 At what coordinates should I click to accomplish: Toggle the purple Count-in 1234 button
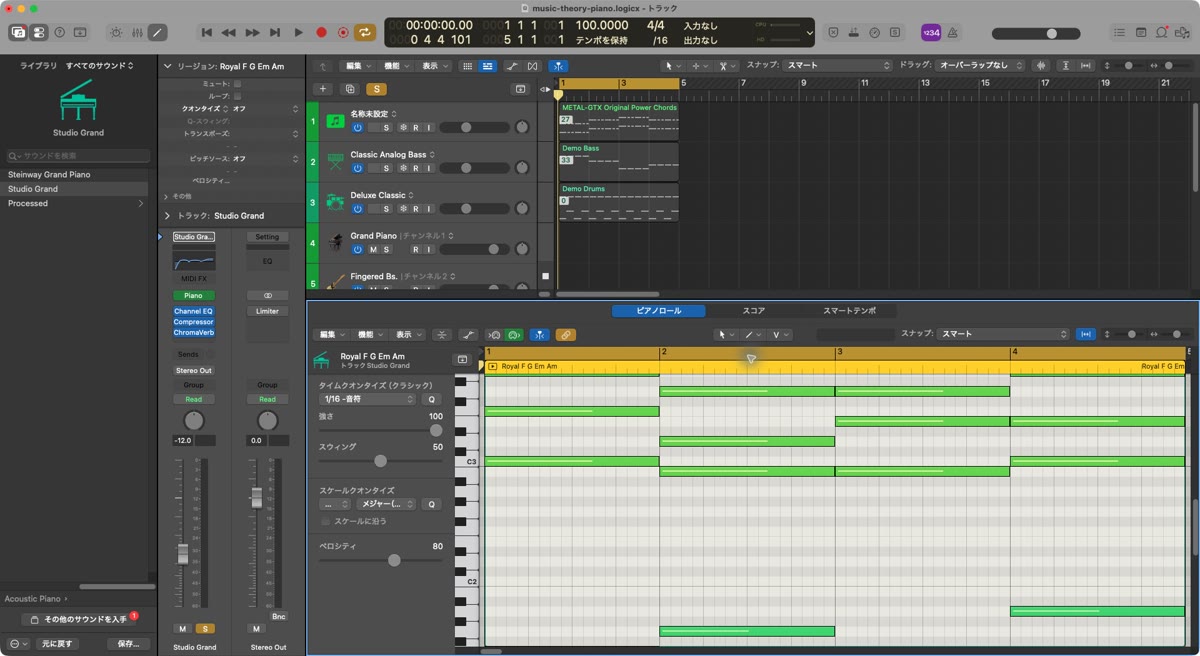pos(931,32)
